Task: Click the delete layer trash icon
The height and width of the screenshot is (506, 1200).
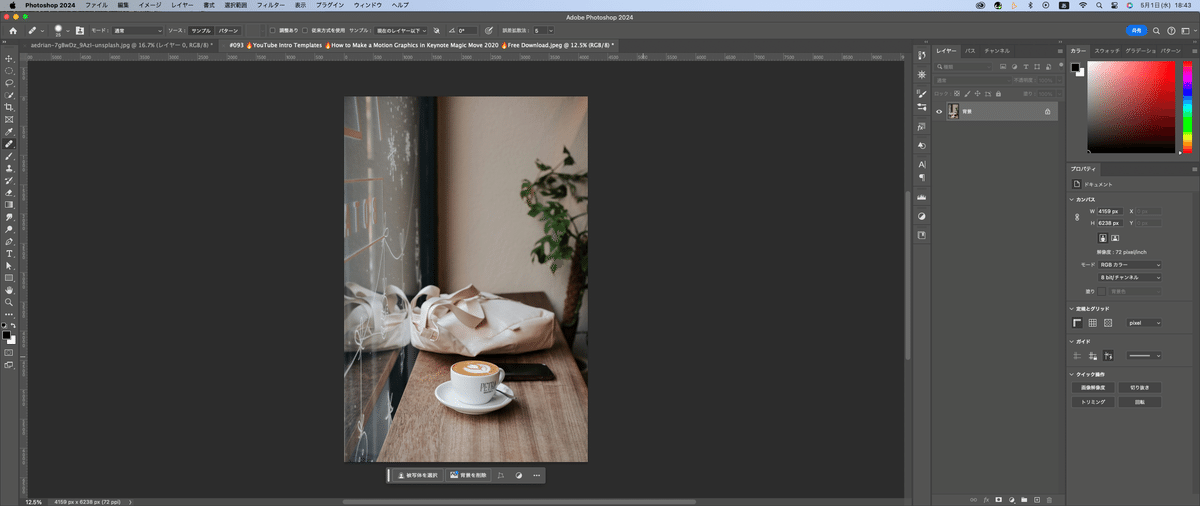Action: [1050, 499]
